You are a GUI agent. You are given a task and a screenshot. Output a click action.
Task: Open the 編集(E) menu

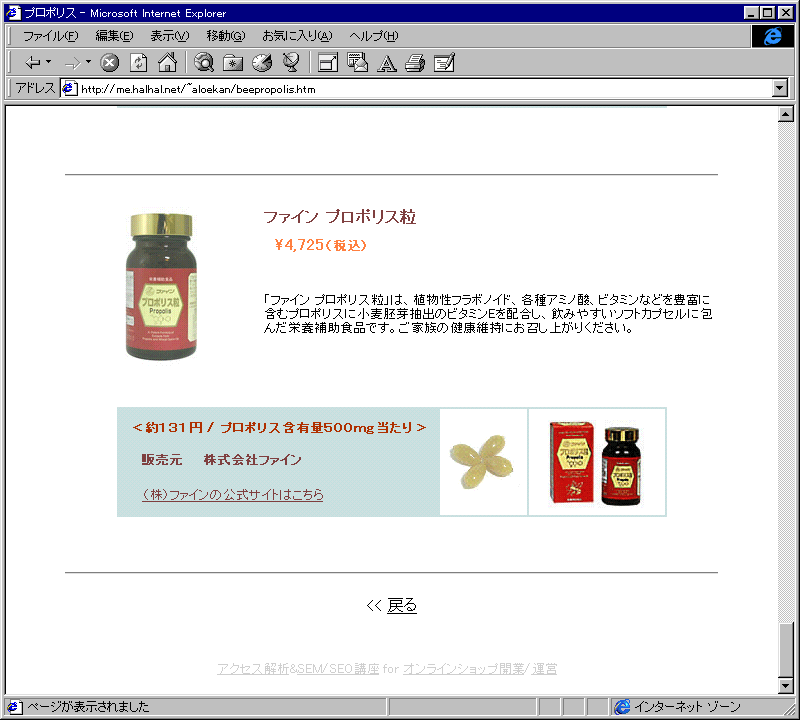(114, 36)
